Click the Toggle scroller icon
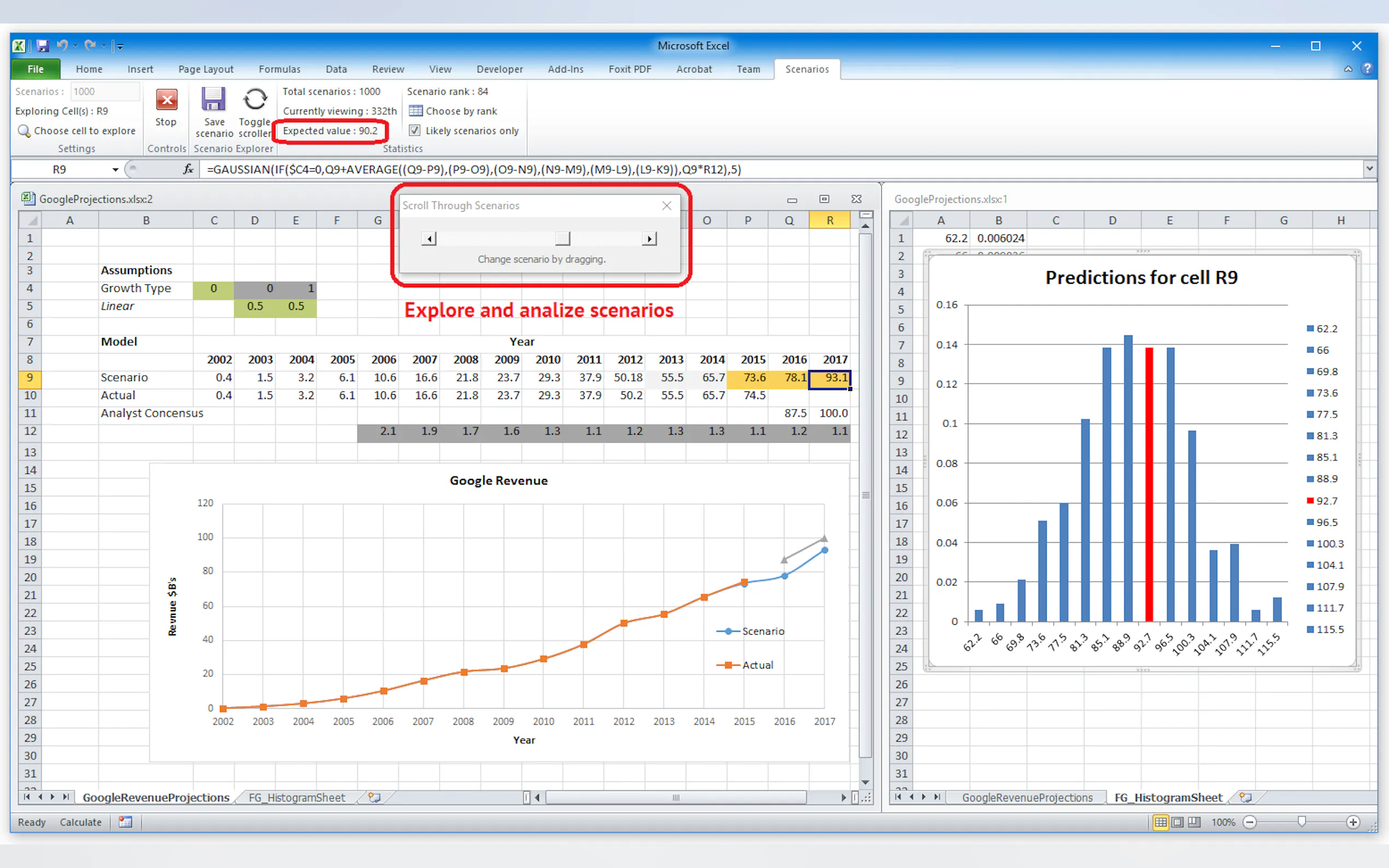 255,99
